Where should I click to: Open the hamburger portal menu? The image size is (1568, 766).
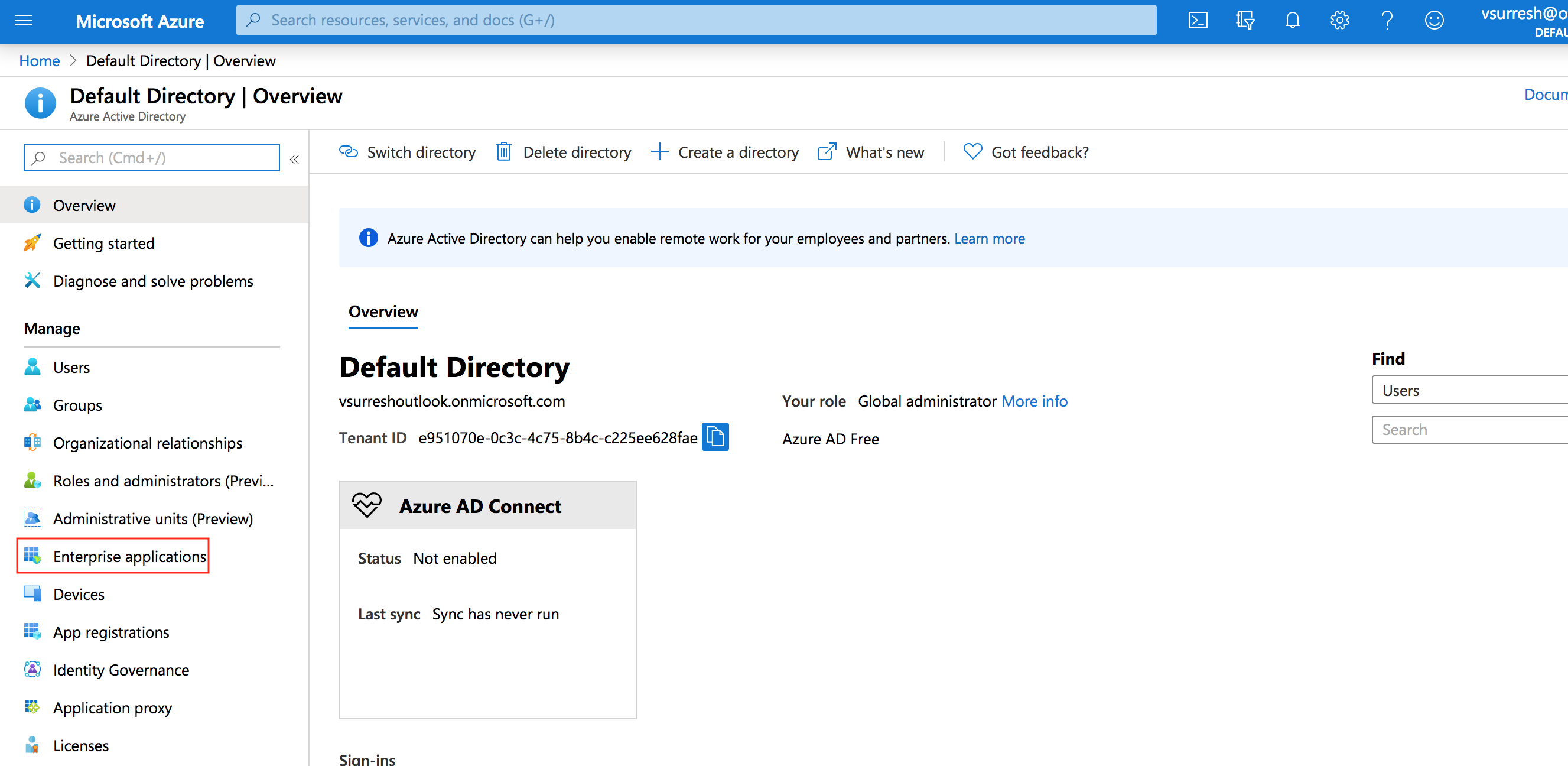[x=24, y=21]
